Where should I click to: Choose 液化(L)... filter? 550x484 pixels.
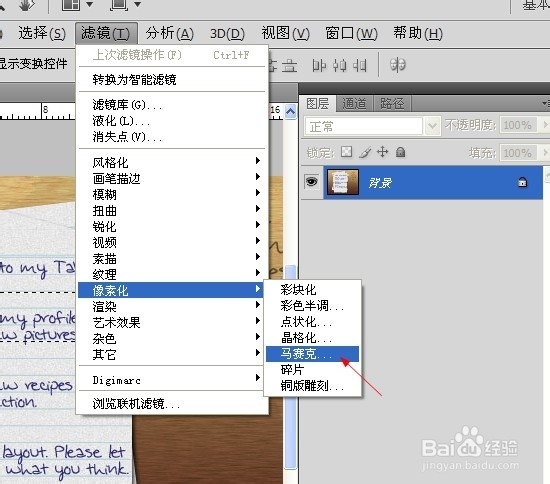click(x=172, y=121)
